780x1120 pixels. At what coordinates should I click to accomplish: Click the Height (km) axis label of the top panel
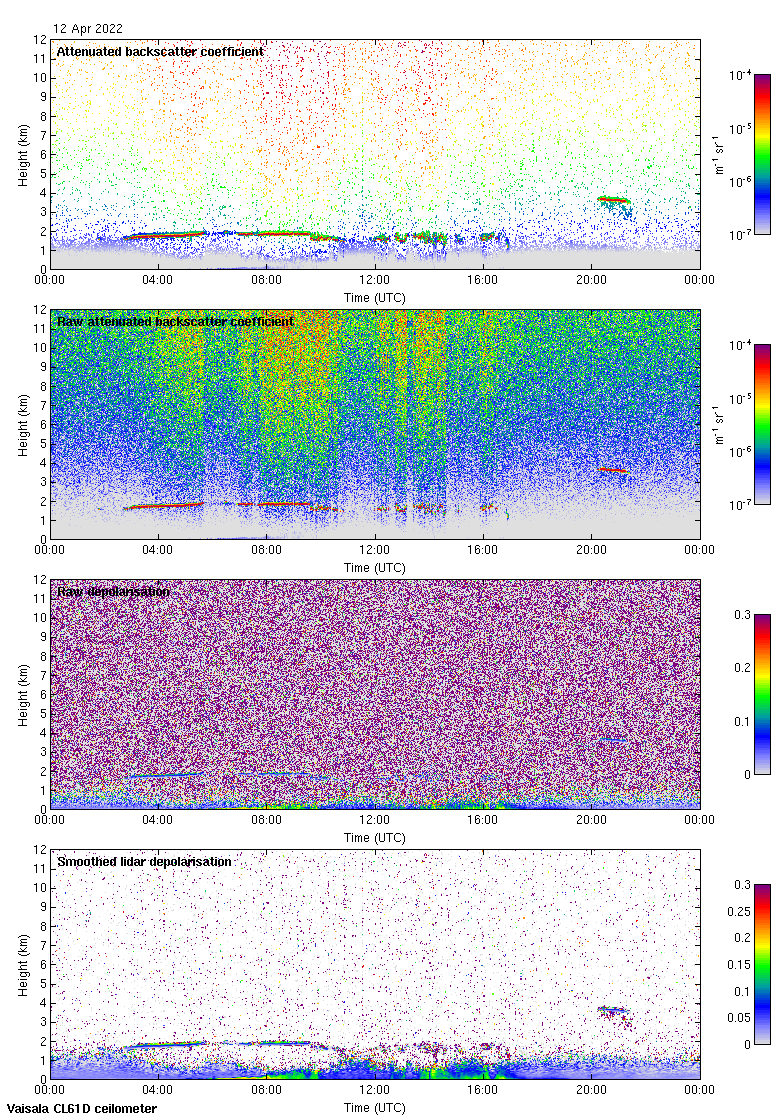click(23, 154)
